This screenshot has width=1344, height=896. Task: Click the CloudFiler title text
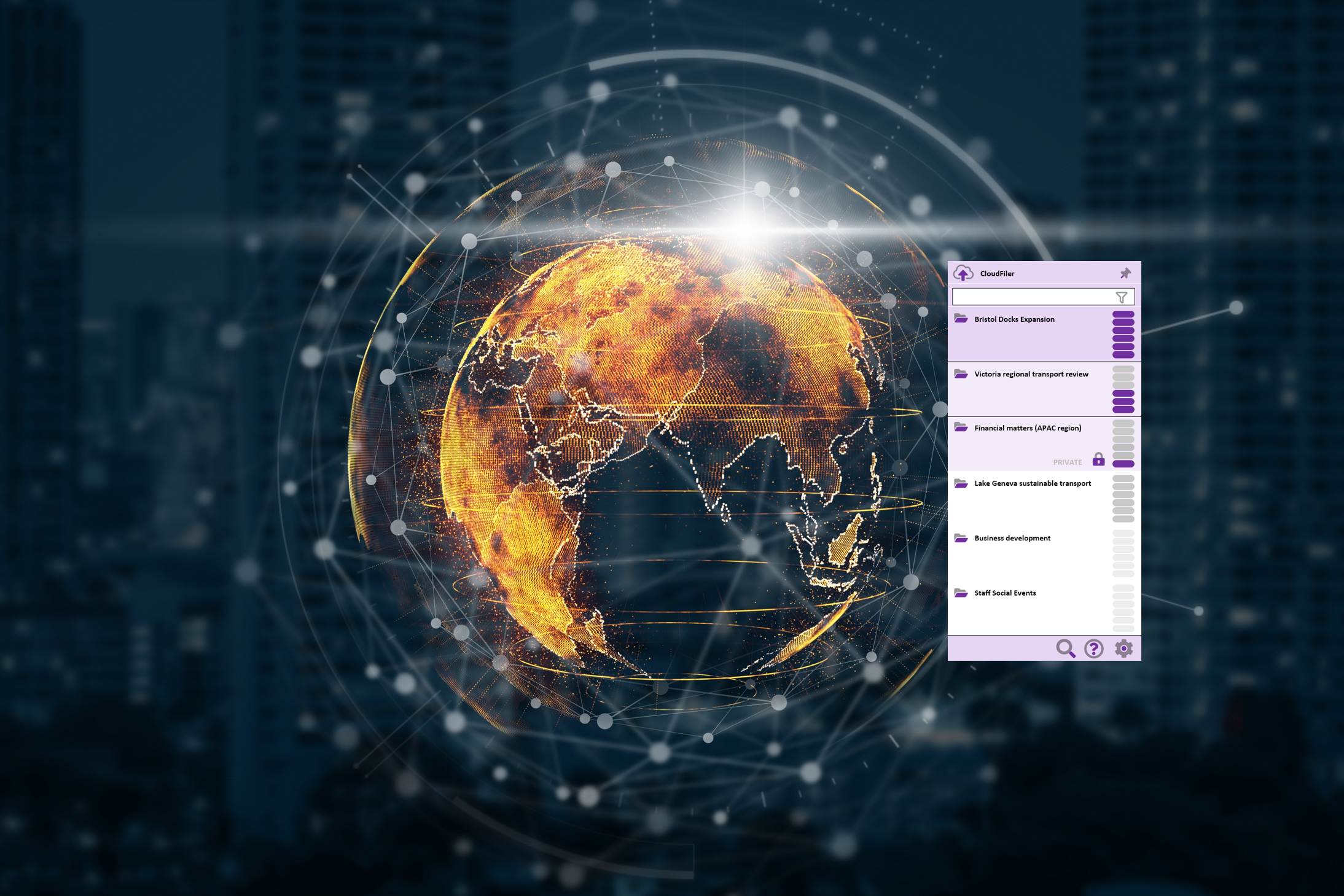click(x=998, y=273)
